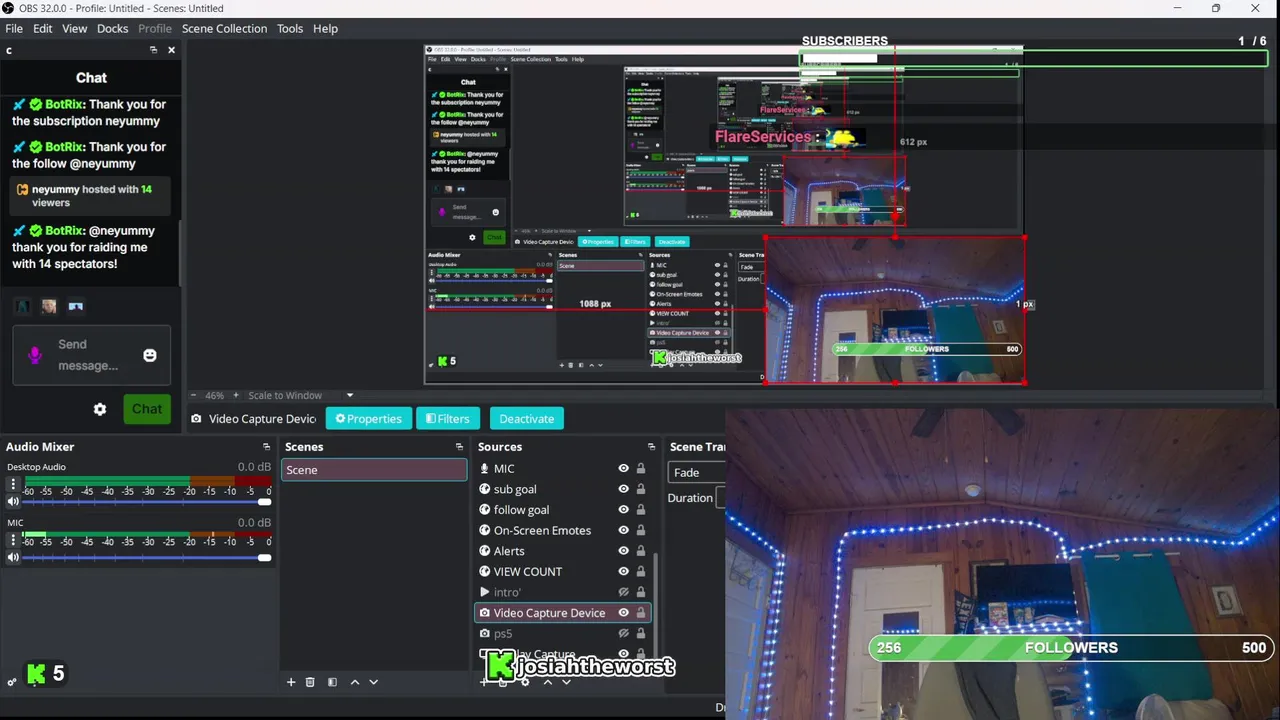Open the Fade transition dropdown
Viewport: 1280px width, 720px height.
coord(697,472)
